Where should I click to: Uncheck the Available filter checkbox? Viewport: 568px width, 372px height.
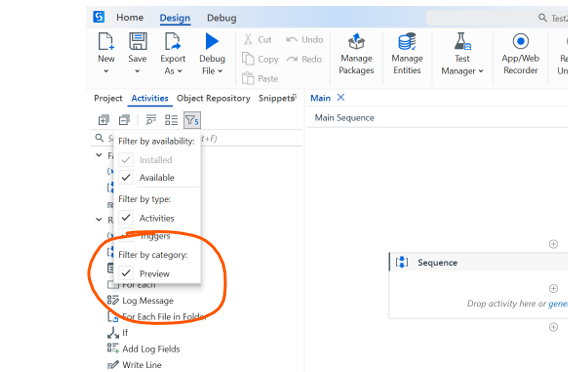tap(126, 177)
